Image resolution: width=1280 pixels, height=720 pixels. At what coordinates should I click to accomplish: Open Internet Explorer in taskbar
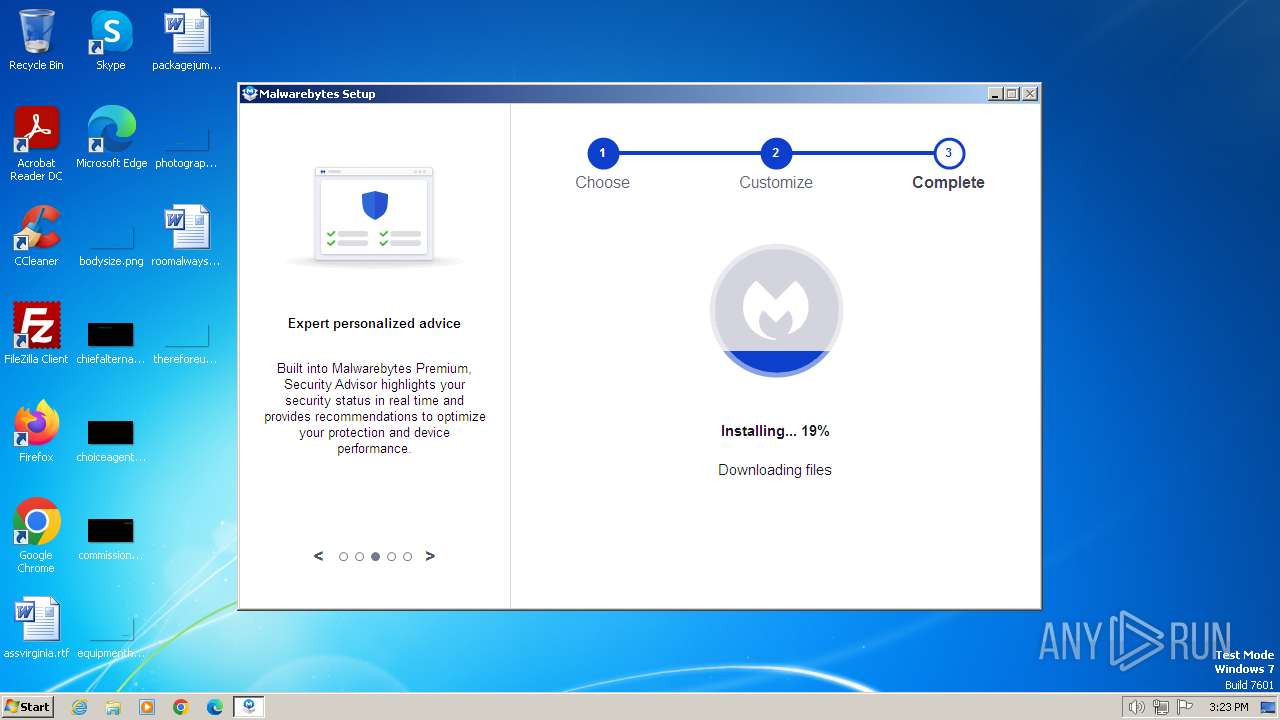79,707
